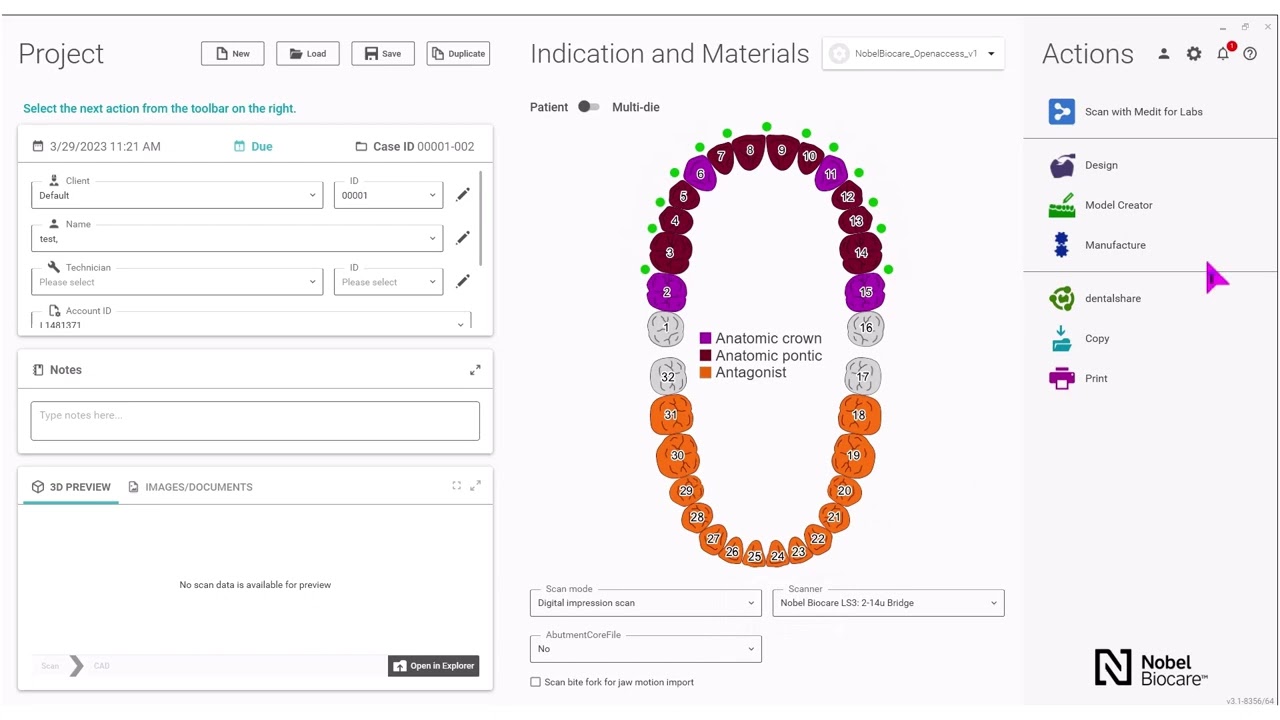Select tooth 14 anatomic pontic
The height and width of the screenshot is (720, 1280).
(861, 253)
